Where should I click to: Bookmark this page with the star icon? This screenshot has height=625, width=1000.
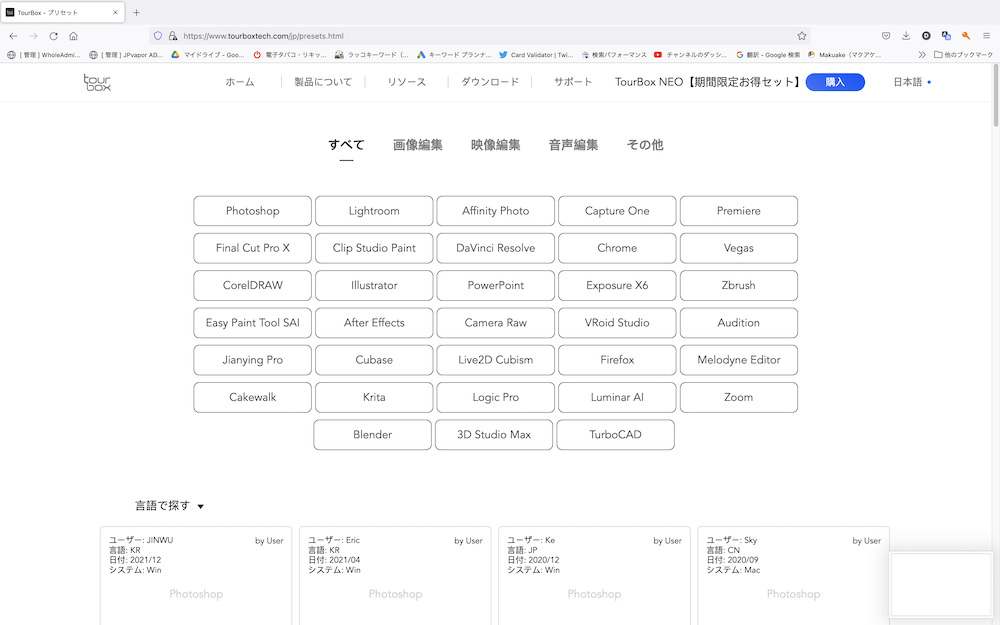802,36
